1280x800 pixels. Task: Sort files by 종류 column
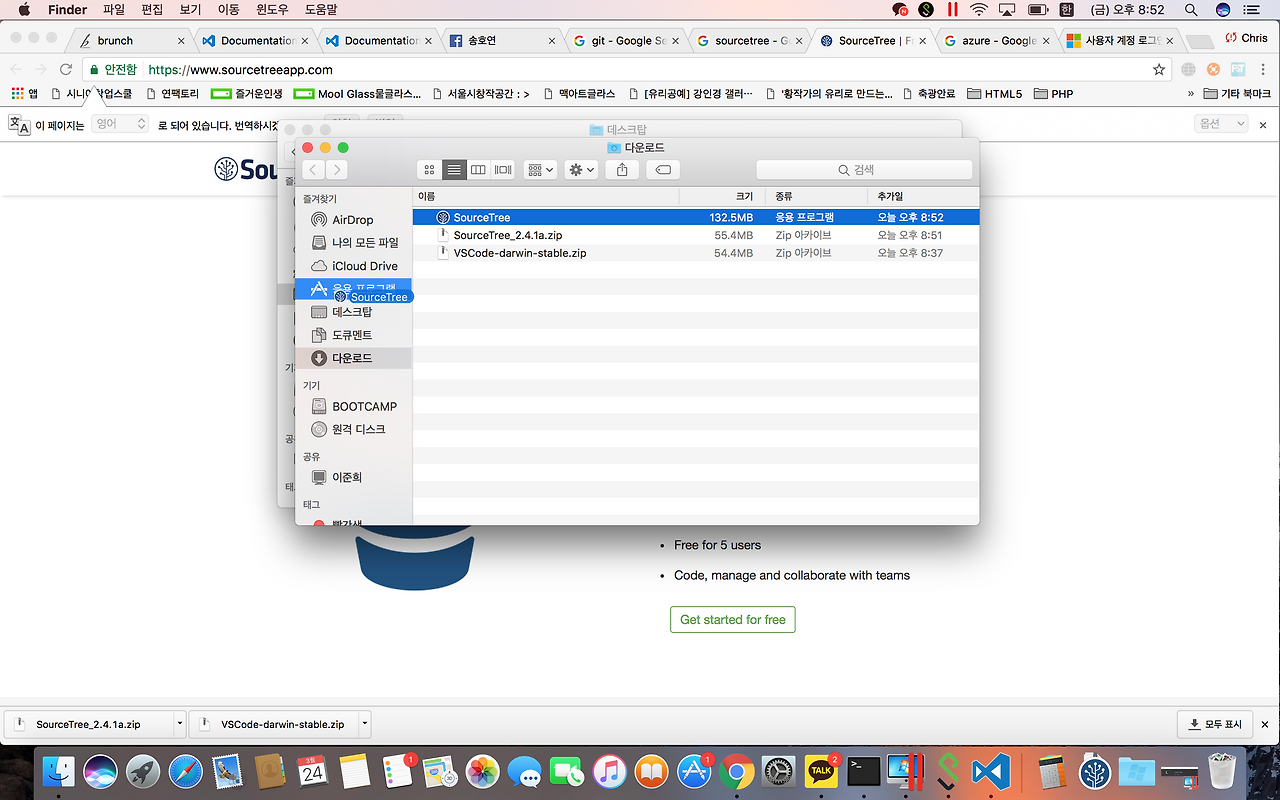click(x=816, y=197)
